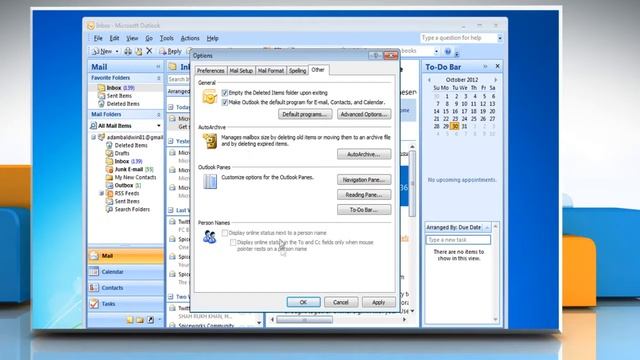Click Apply in the Options dialog
Viewport: 640px width, 360px height.
pyautogui.click(x=378, y=302)
